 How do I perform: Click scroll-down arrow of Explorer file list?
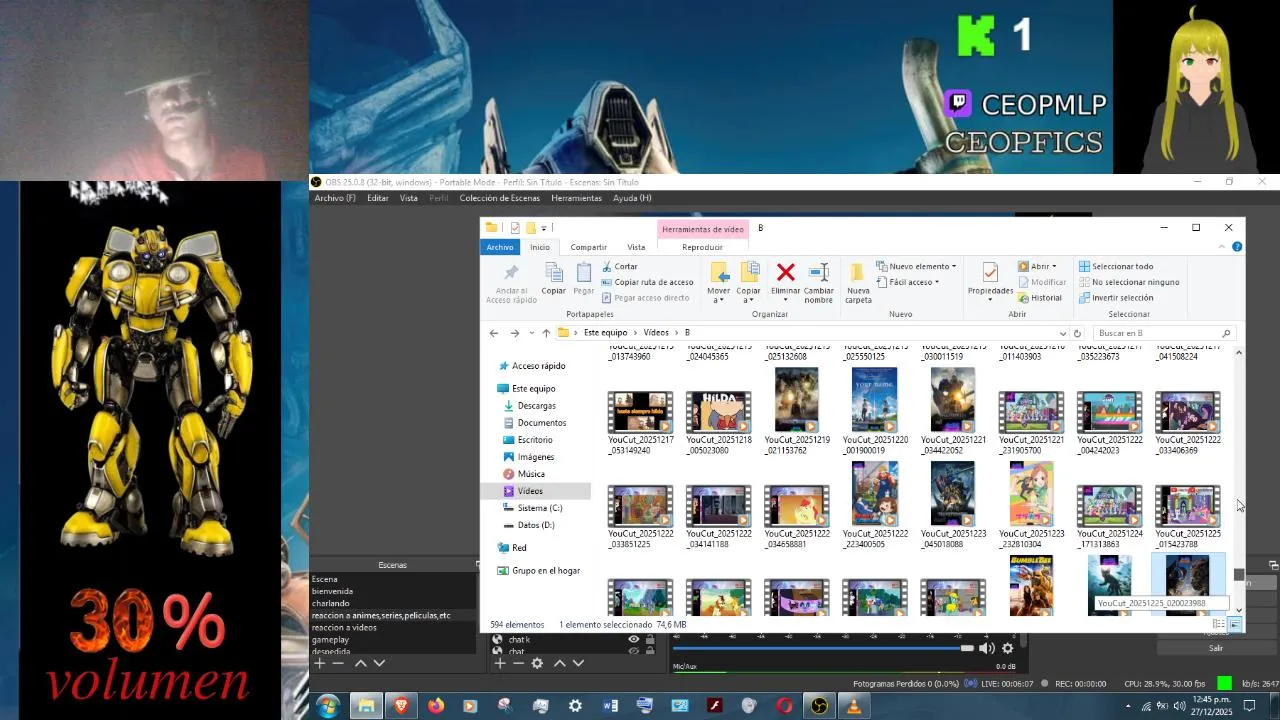point(1239,610)
